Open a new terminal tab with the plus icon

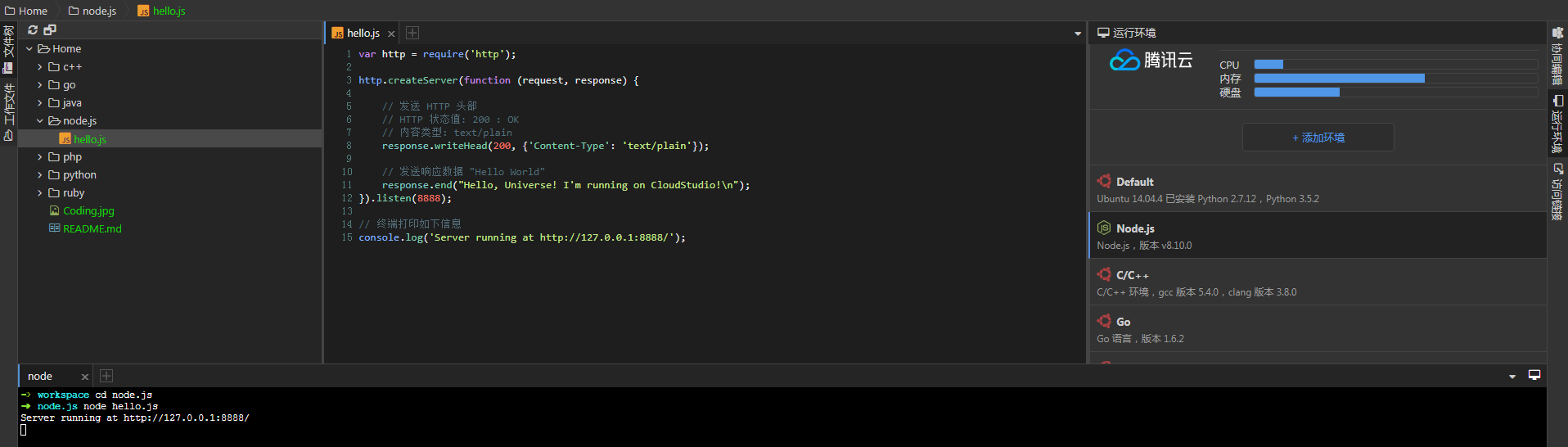[106, 376]
